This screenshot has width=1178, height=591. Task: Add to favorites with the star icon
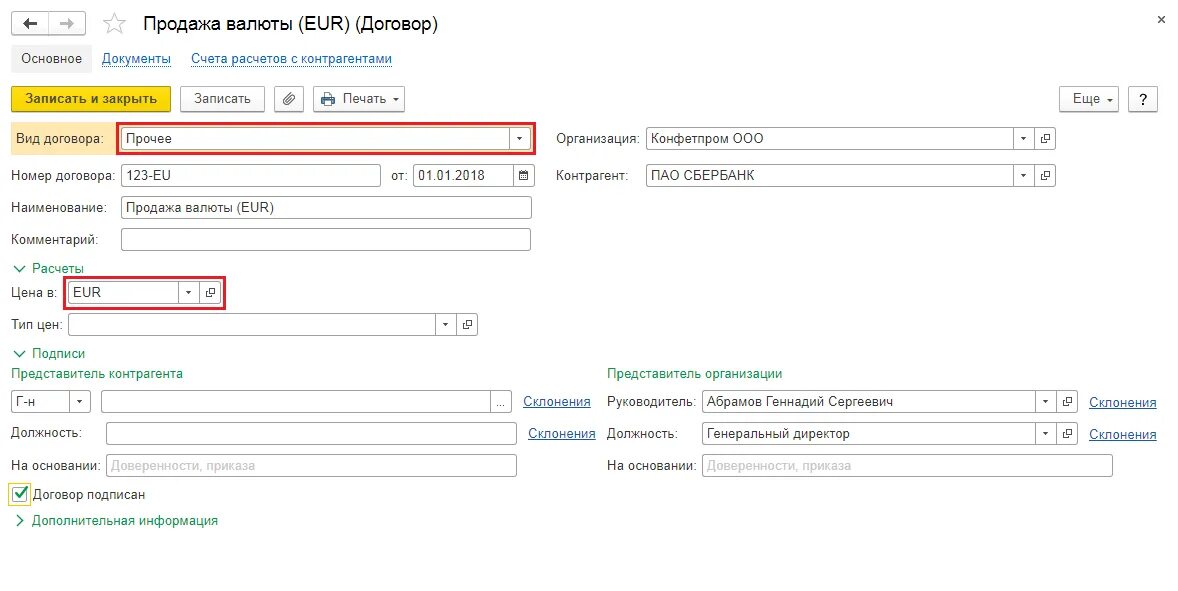click(114, 24)
